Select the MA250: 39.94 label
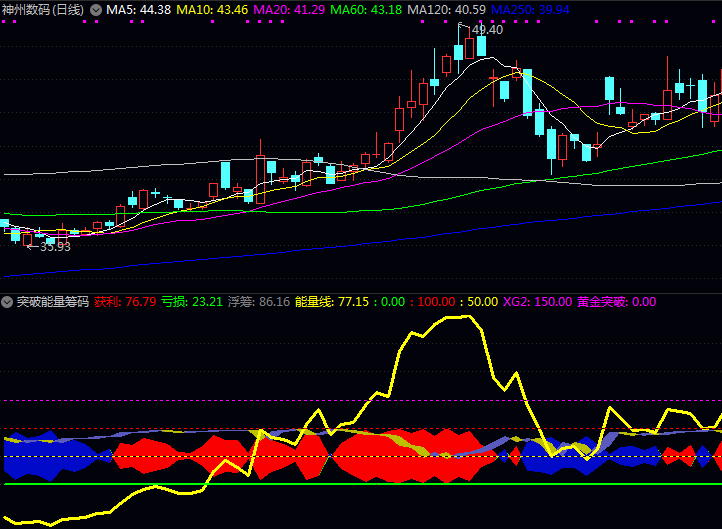 pos(530,10)
